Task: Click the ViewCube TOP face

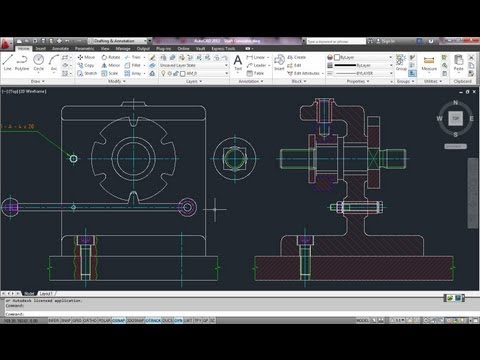Action: 455,118
